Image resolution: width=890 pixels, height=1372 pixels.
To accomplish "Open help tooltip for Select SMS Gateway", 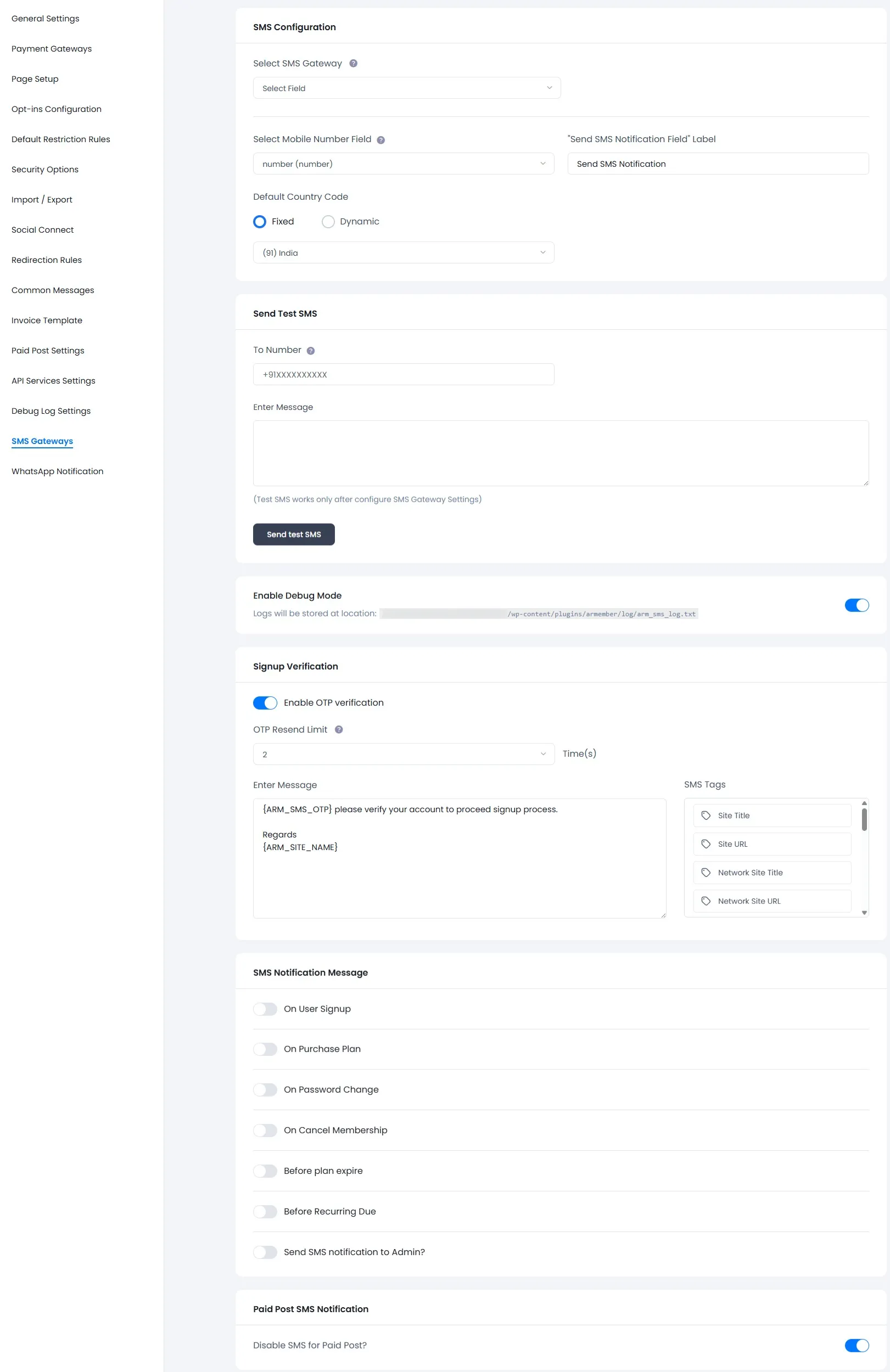I will pyautogui.click(x=354, y=64).
